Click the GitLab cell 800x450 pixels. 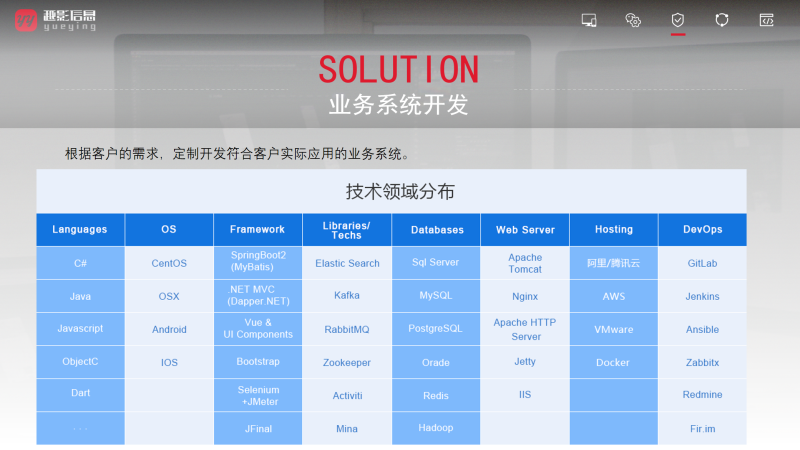coord(703,263)
